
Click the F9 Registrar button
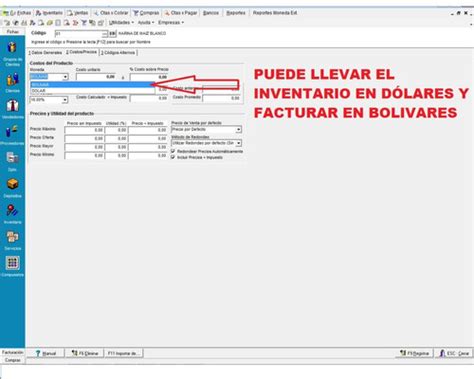point(414,353)
